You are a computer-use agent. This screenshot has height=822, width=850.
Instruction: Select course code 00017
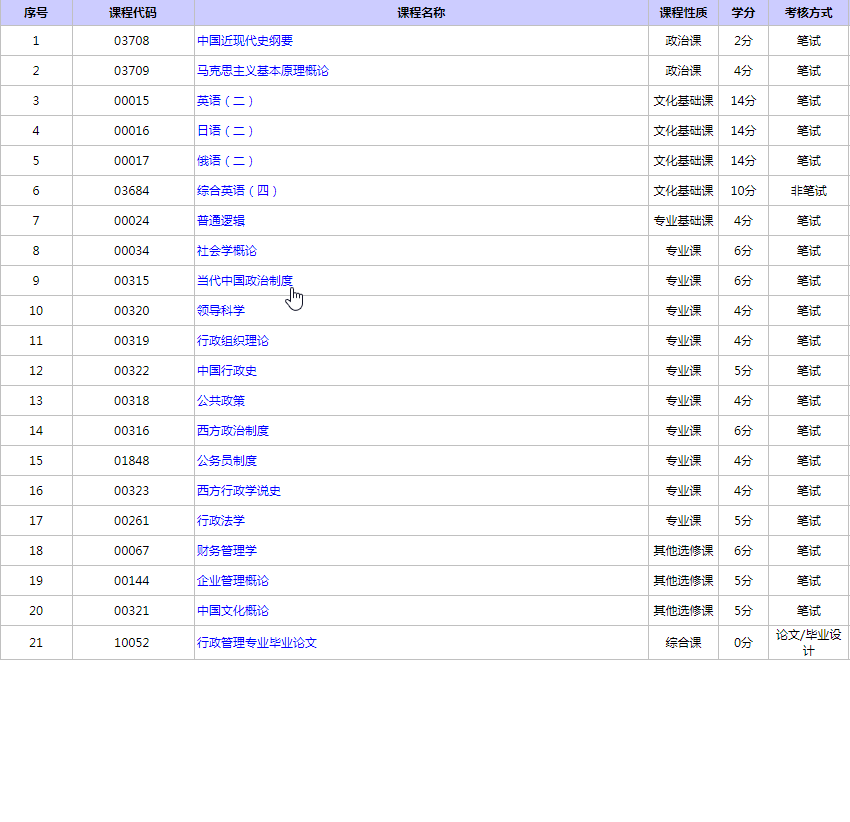(x=132, y=160)
